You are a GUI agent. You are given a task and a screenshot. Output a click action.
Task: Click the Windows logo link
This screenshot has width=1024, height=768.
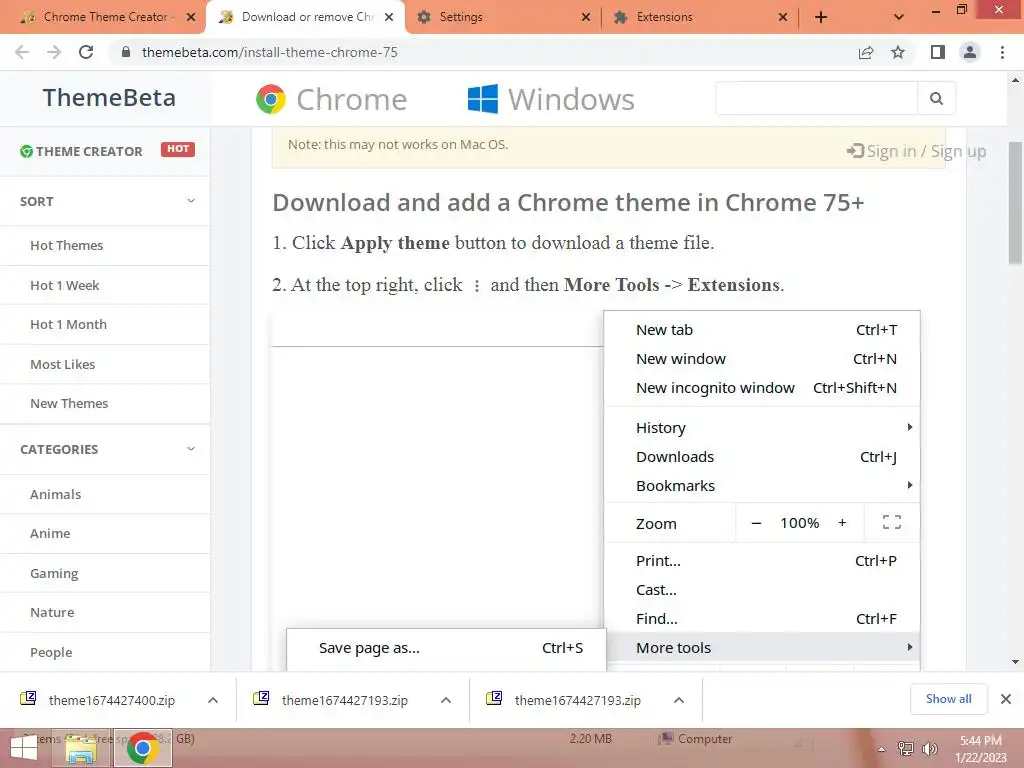(551, 99)
